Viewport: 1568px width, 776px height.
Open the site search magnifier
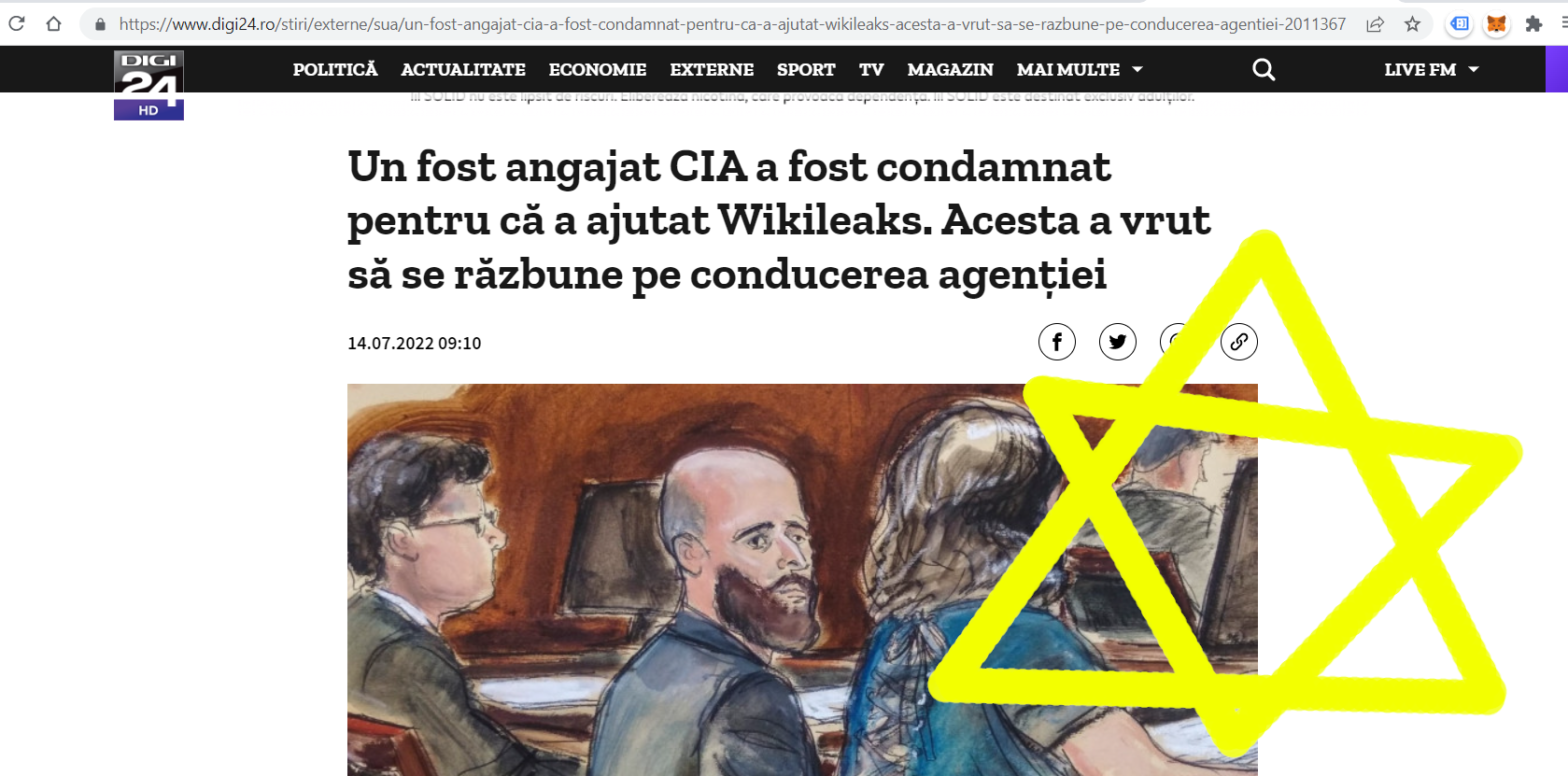pyautogui.click(x=1264, y=69)
